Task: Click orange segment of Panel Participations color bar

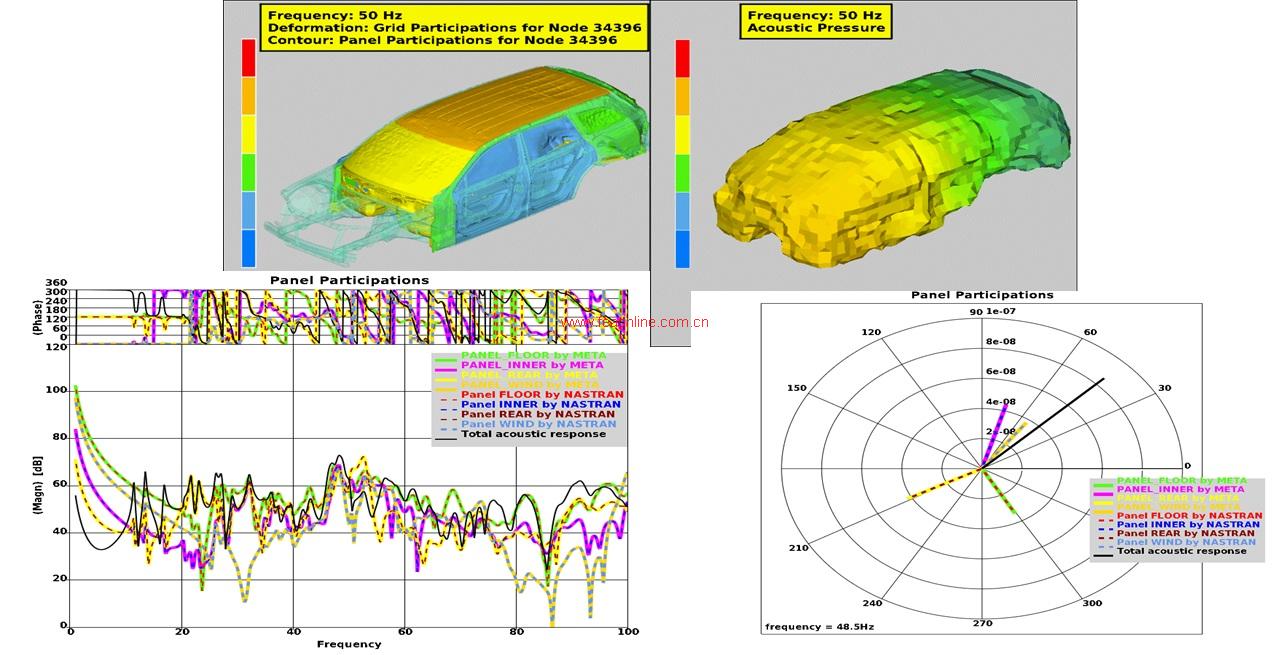Action: [x=248, y=96]
